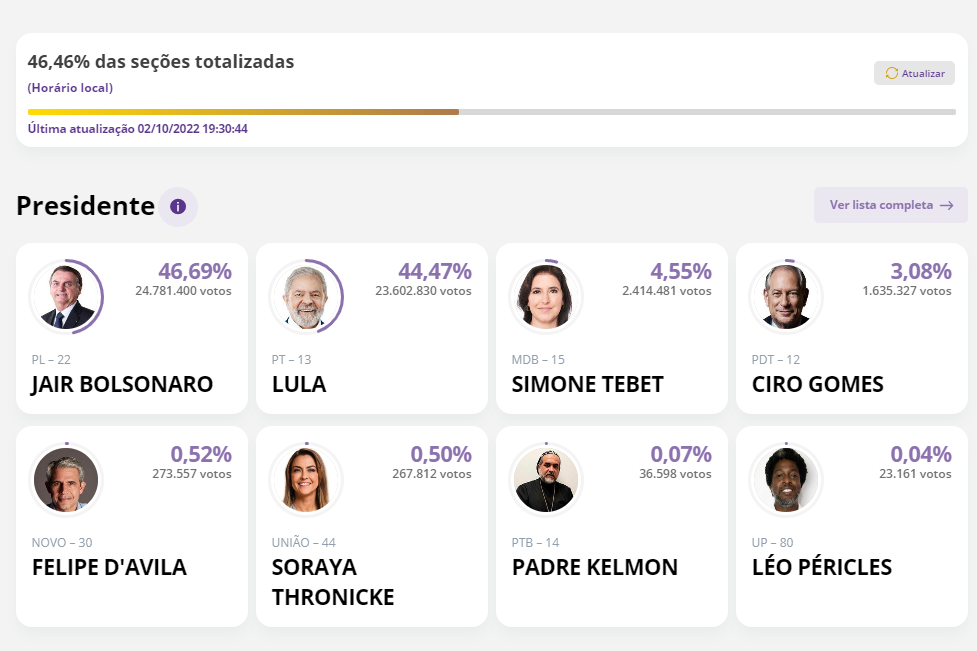Click Jair Bolsonaro's candidate photo
Screen dimensions: 977x651
[x=66, y=297]
